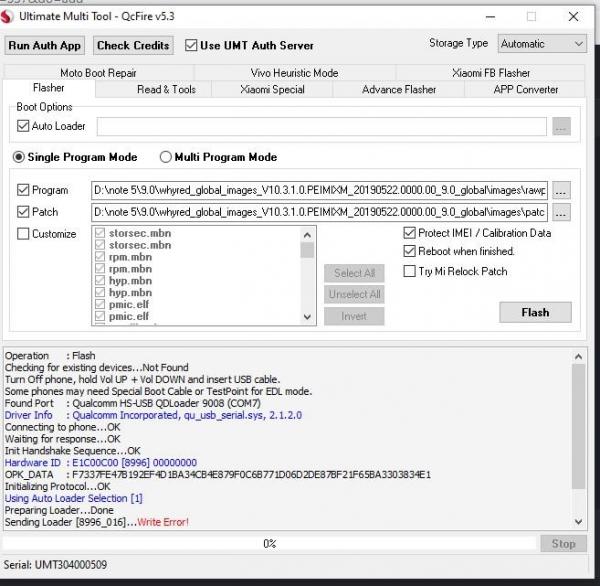Toggle Protect IMEI / Calibration Data

pyautogui.click(x=409, y=233)
